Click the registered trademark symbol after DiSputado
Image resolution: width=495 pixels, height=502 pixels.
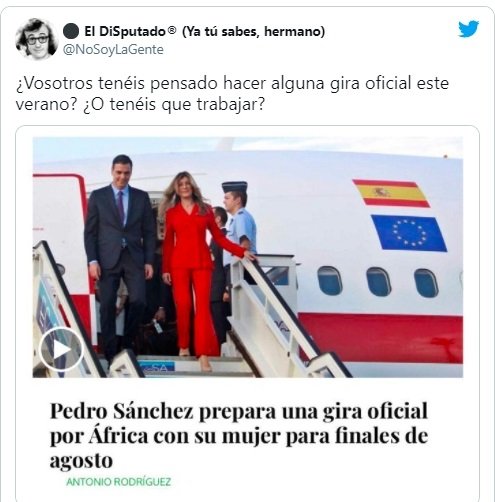coord(171,30)
